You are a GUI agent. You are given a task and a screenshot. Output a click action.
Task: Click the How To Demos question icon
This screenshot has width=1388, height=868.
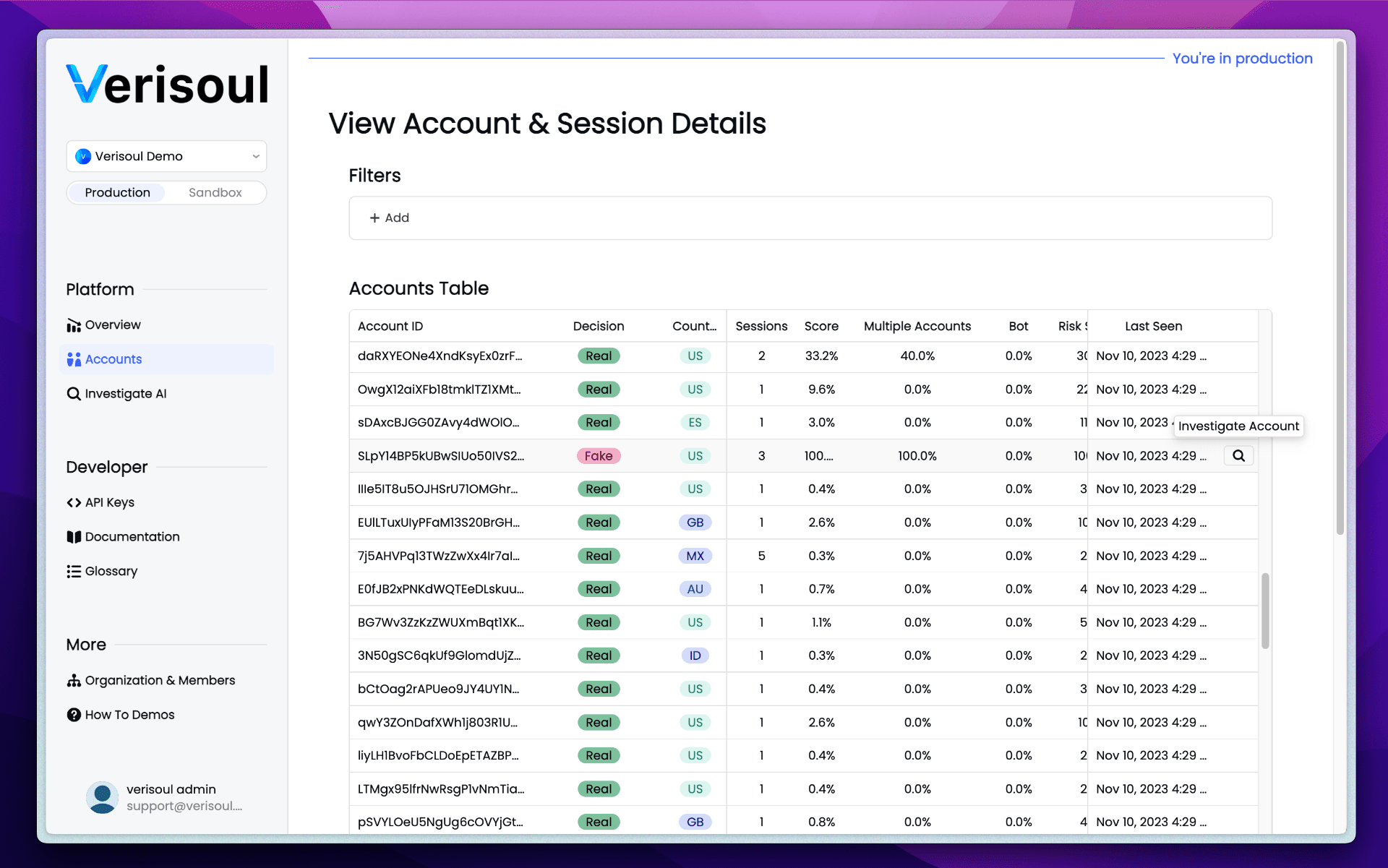coord(74,715)
